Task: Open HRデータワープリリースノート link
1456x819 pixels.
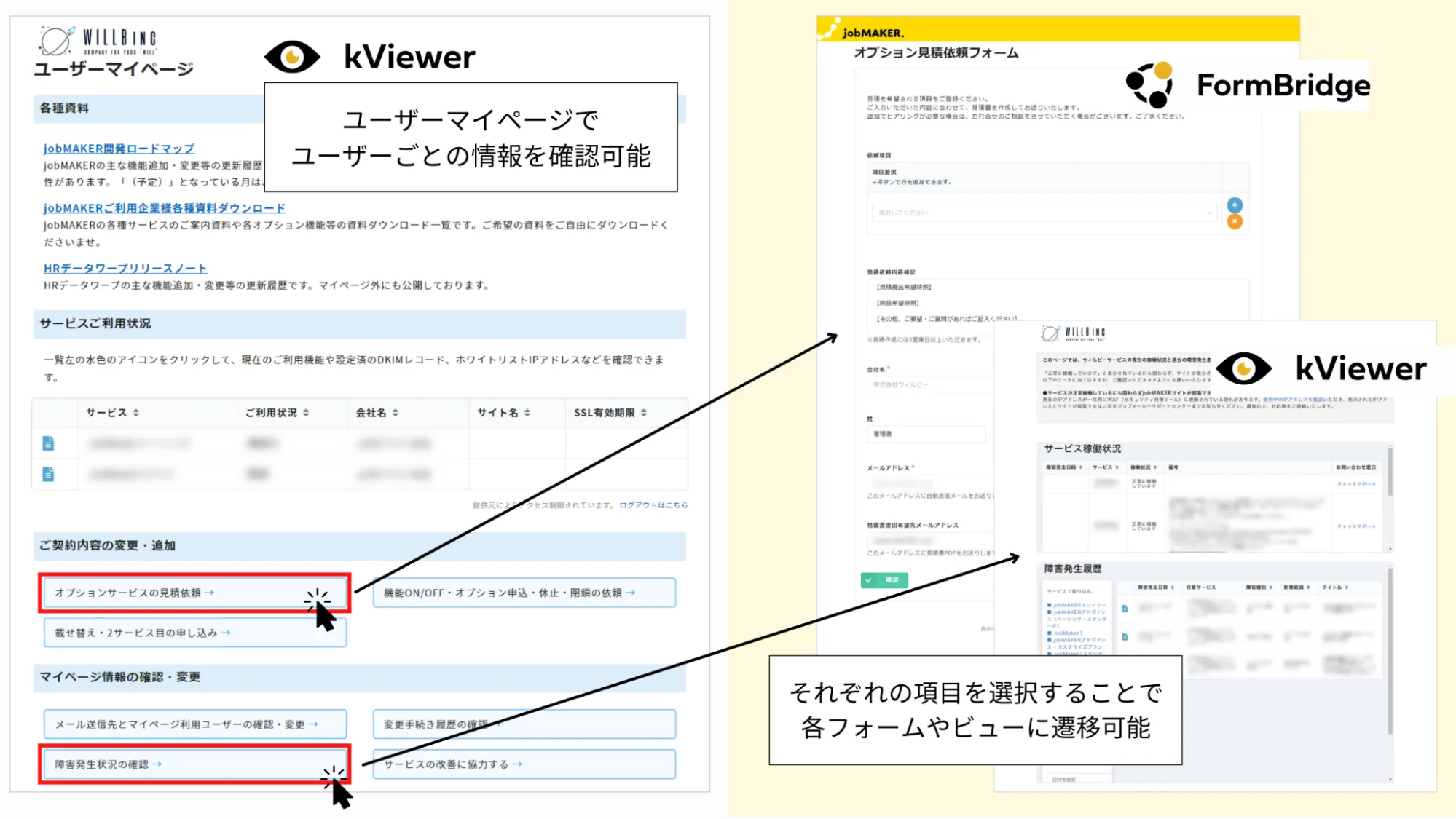Action: 125,269
